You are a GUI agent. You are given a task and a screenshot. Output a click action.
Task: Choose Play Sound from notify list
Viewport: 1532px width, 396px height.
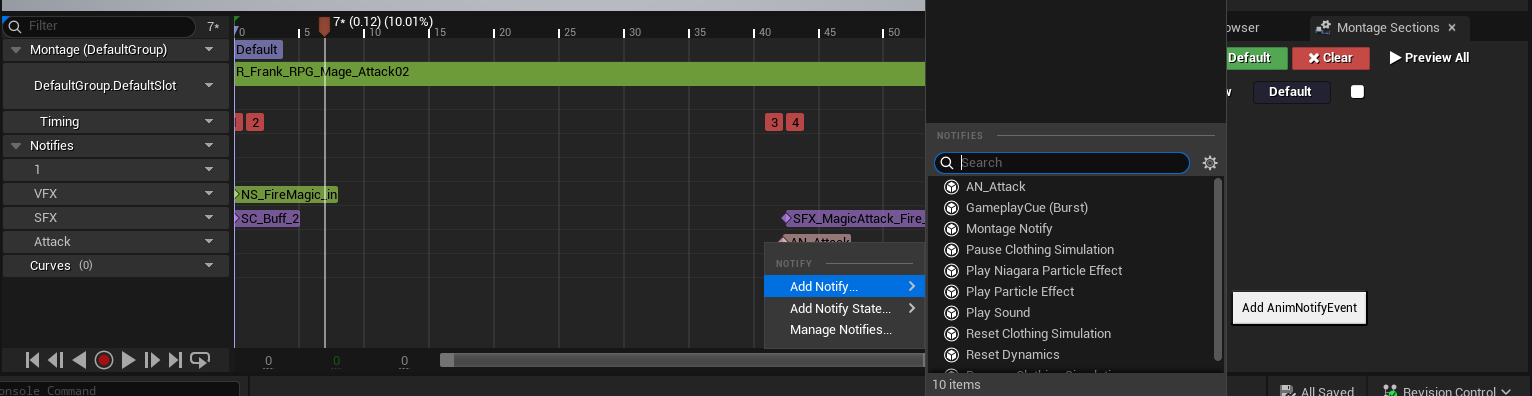tap(997, 313)
